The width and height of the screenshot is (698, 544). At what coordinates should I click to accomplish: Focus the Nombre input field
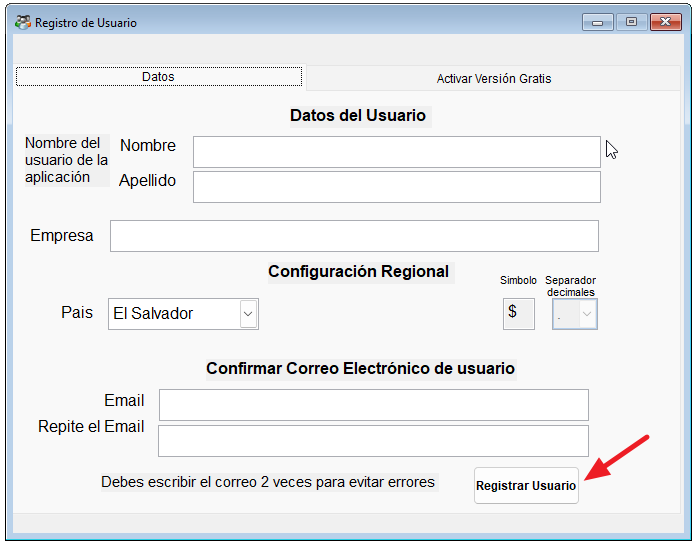397,152
